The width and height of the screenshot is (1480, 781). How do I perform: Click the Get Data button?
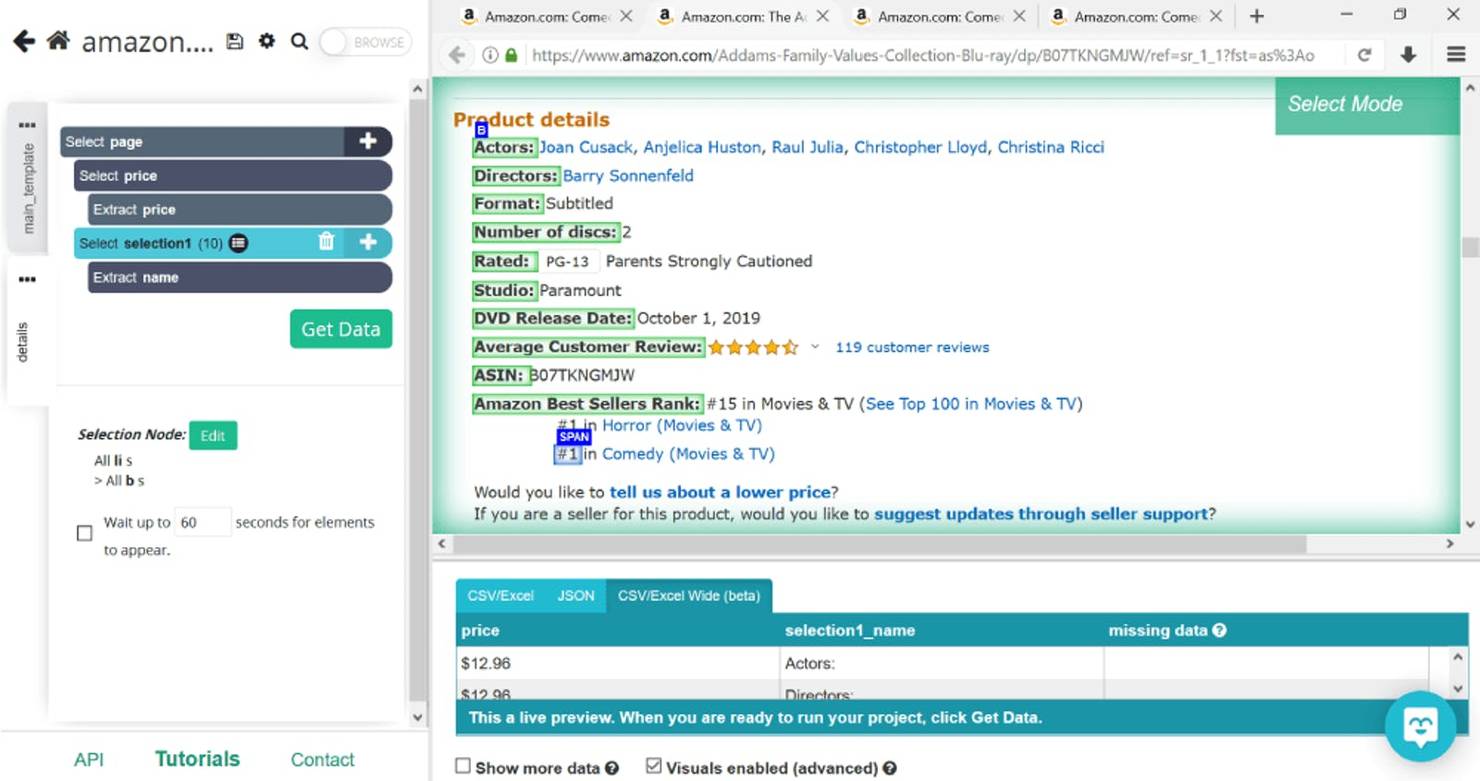[341, 329]
